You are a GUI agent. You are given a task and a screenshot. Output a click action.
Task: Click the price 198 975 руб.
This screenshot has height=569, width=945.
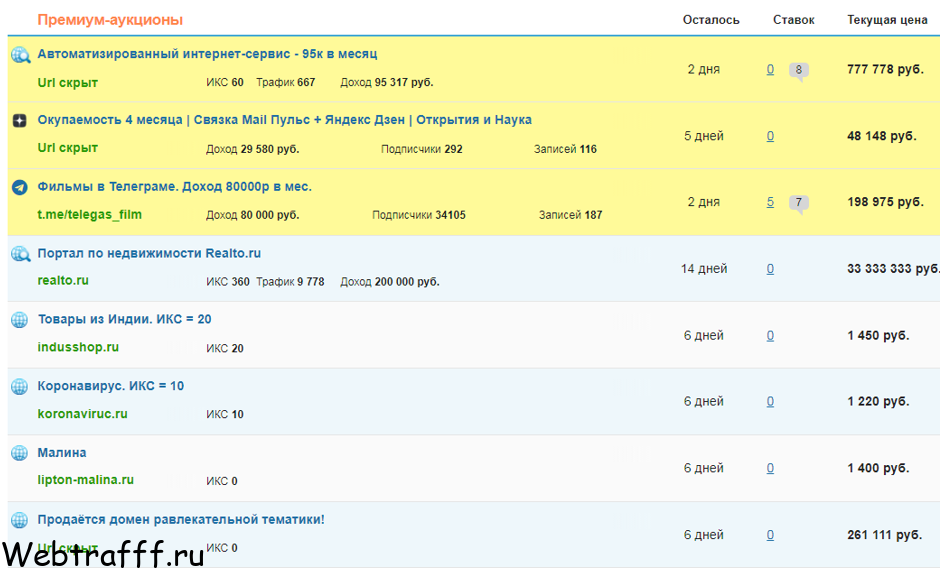pyautogui.click(x=885, y=202)
